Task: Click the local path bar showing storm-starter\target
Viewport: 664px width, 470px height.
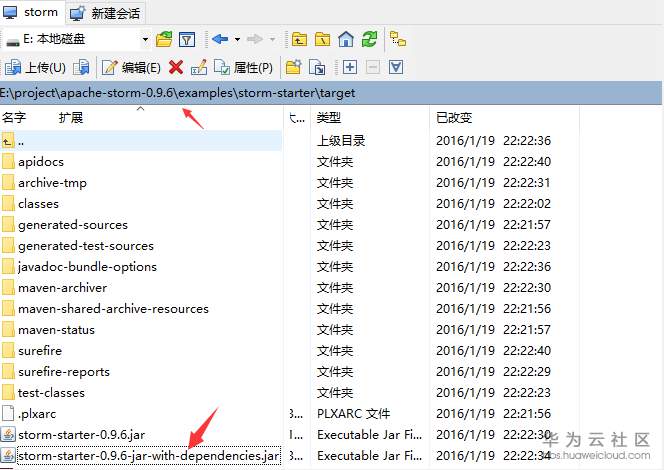Action: click(330, 93)
